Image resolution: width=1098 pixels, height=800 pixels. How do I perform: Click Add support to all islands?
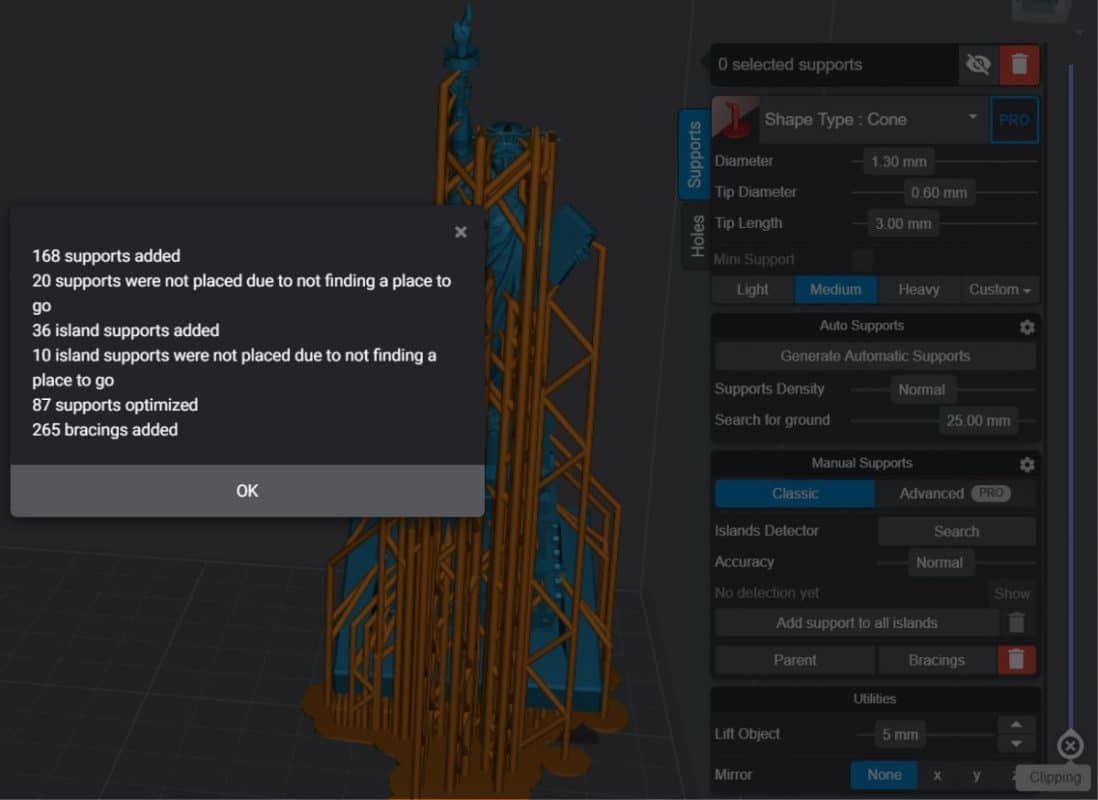click(856, 623)
